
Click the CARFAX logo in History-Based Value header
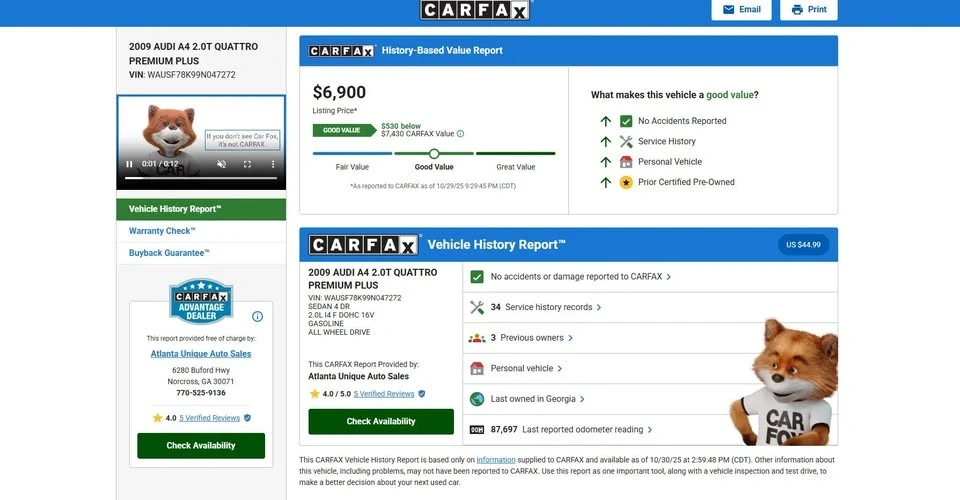pos(342,51)
